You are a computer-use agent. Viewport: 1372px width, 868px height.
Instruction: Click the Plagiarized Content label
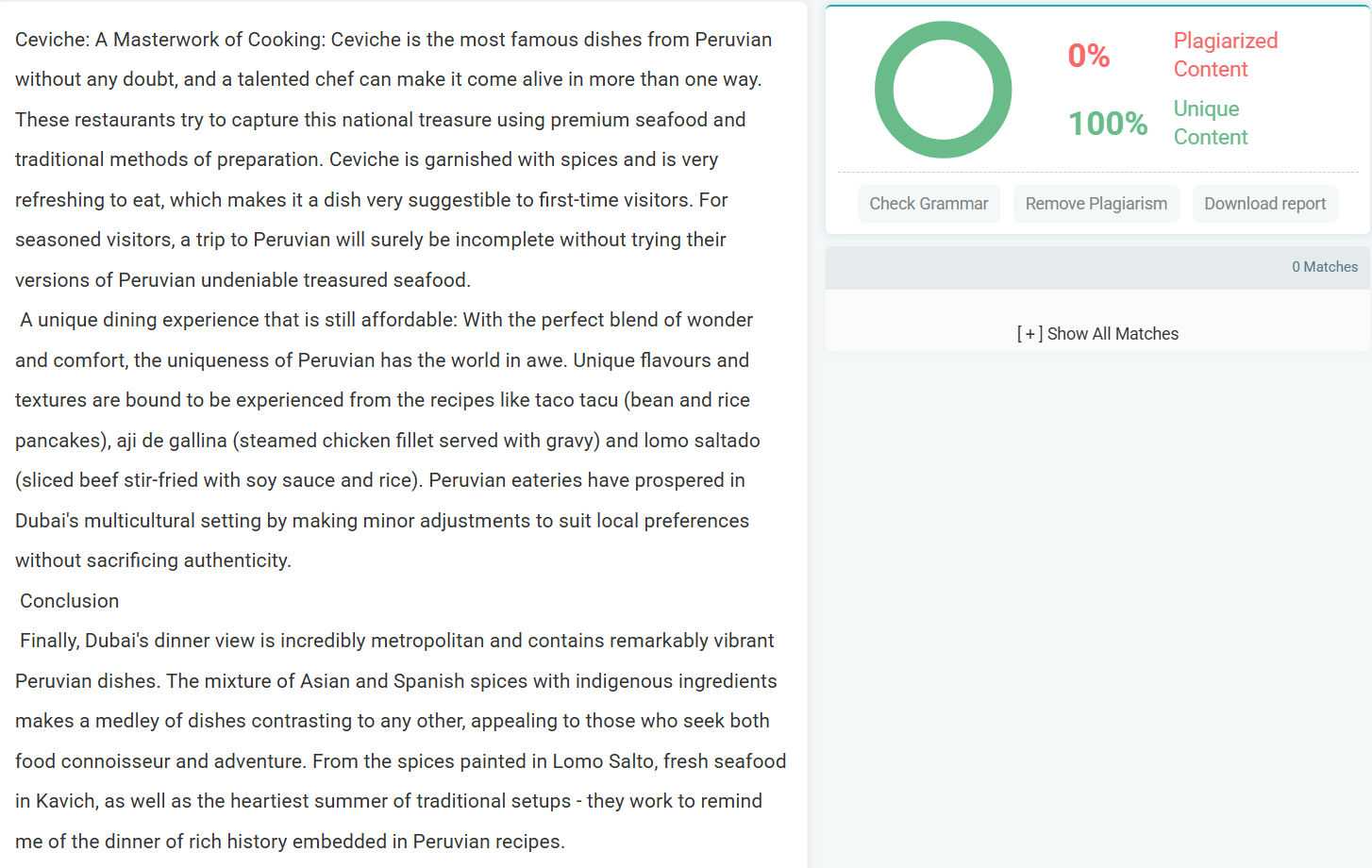coord(1225,55)
